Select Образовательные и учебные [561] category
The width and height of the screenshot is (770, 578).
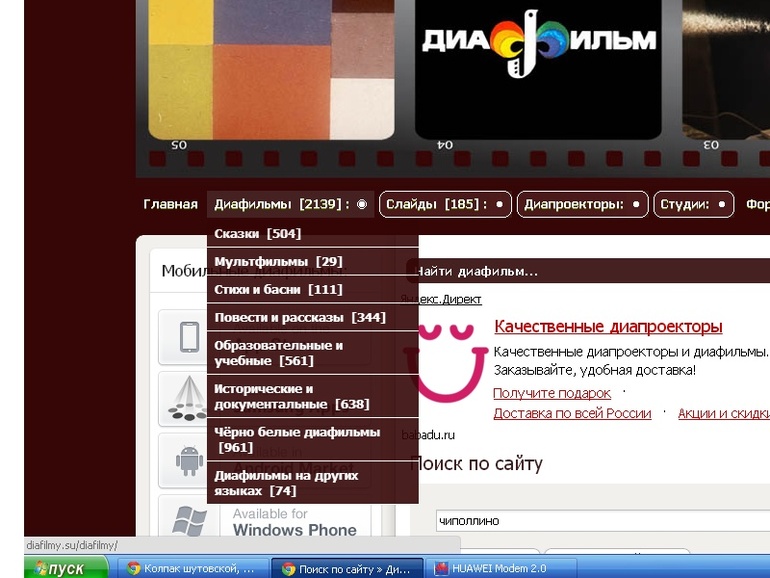[313, 353]
